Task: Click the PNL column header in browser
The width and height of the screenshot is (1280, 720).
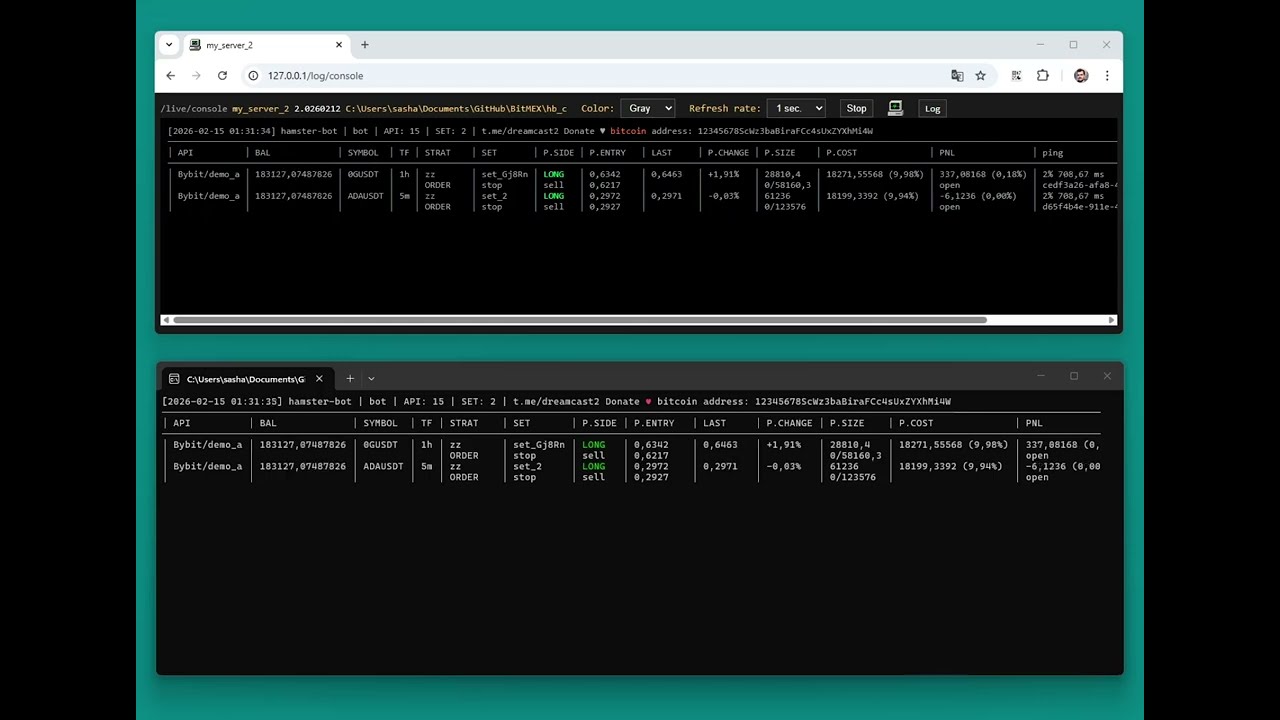Action: [947, 153]
